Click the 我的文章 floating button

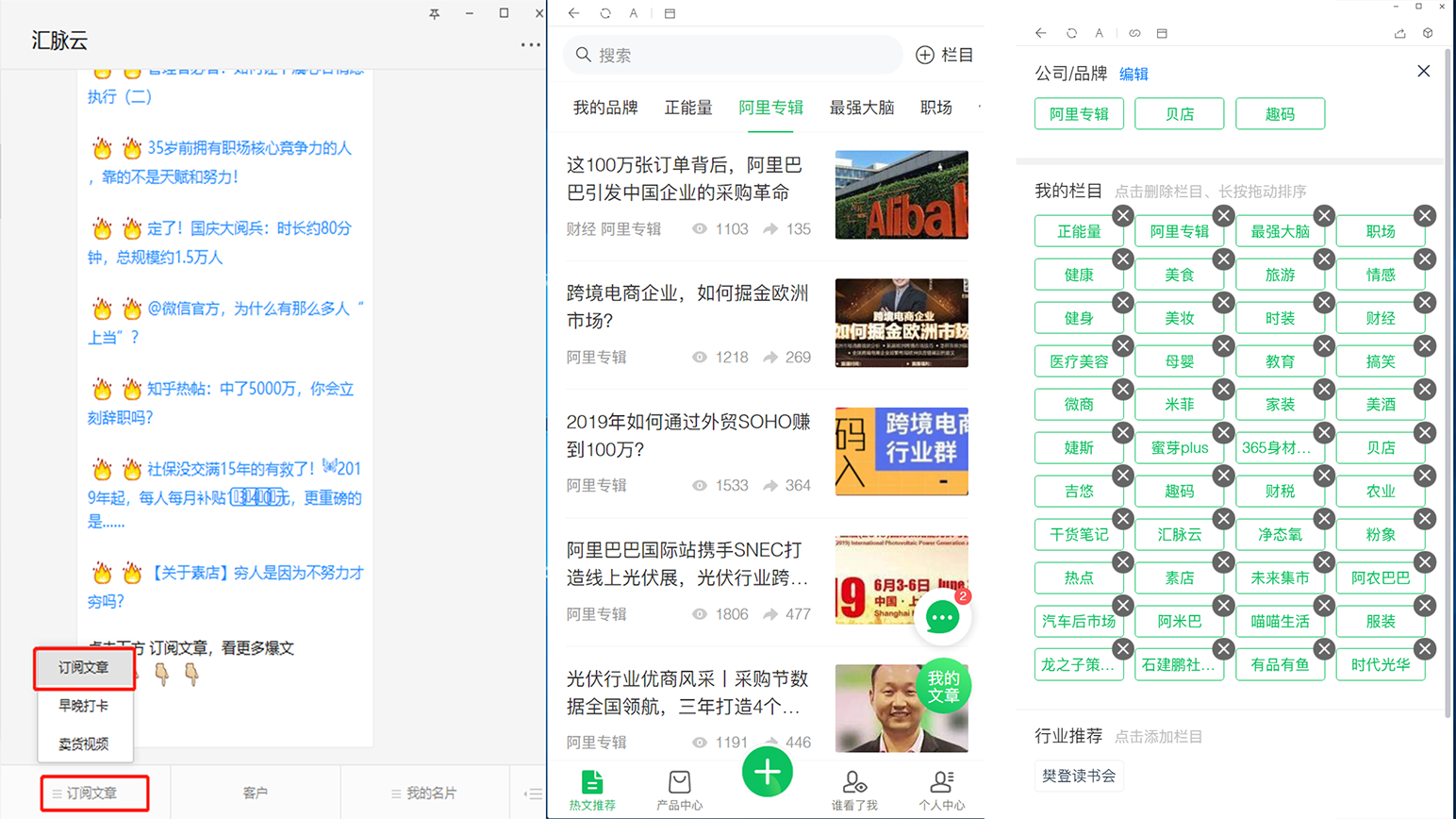click(942, 686)
